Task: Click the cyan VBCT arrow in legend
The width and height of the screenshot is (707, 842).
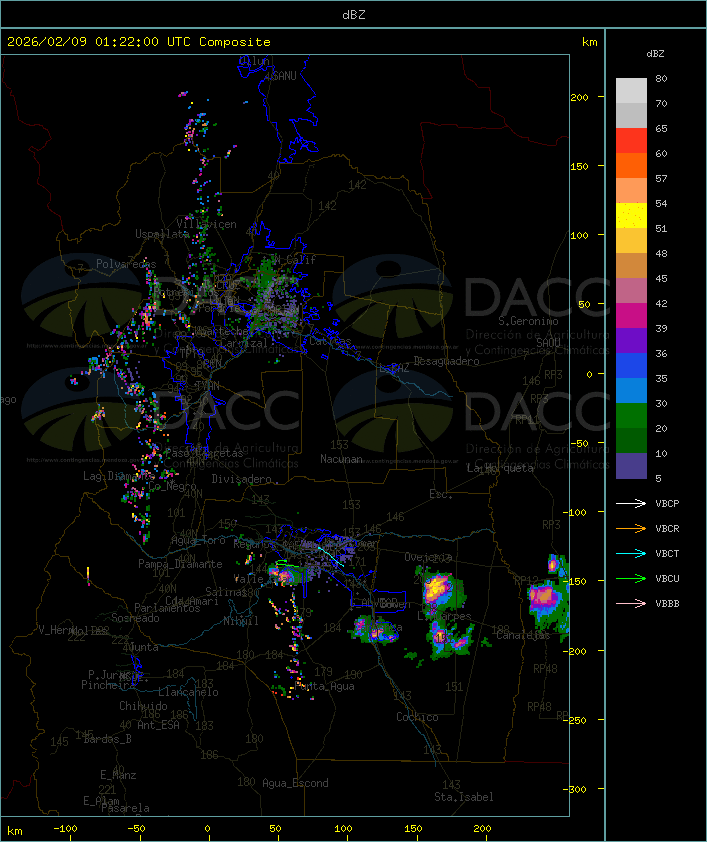Action: tap(631, 553)
